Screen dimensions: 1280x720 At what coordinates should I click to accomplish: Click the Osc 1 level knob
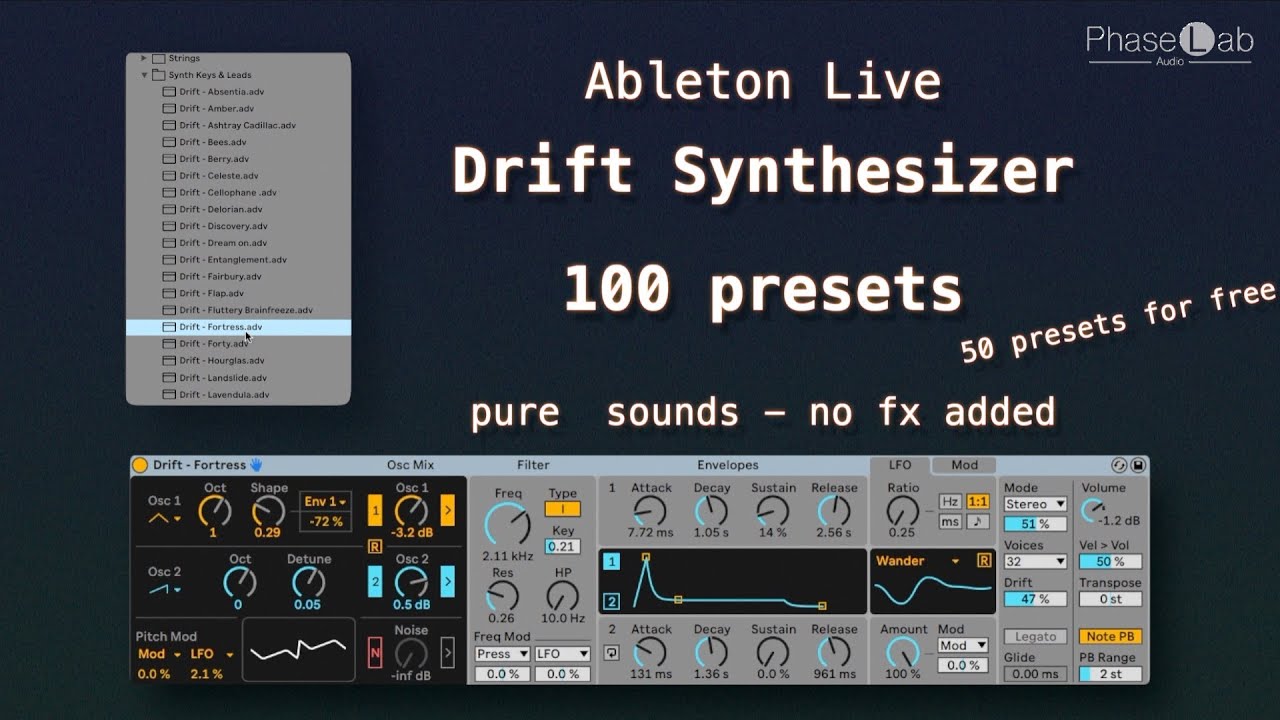411,511
